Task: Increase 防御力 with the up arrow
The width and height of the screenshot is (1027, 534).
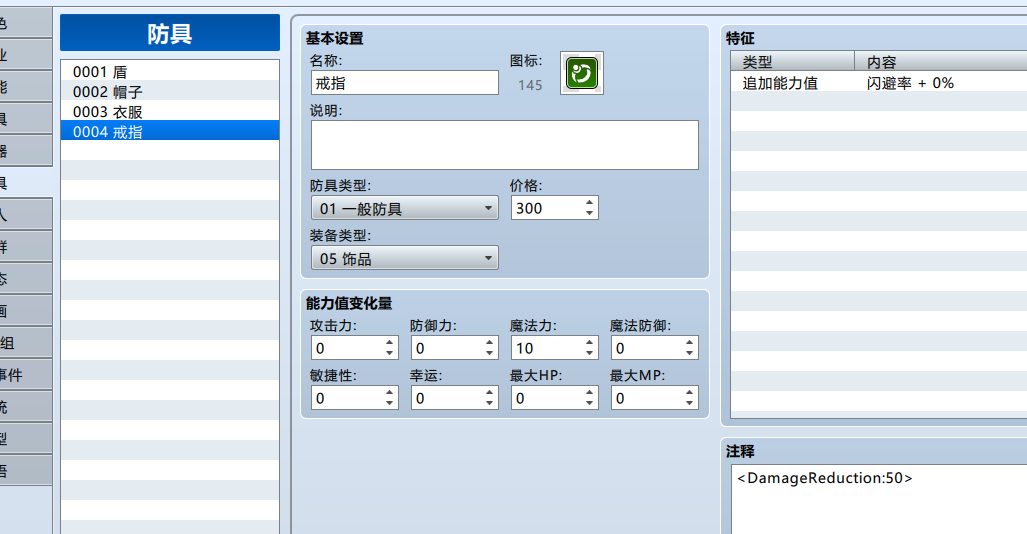Action: 489,343
